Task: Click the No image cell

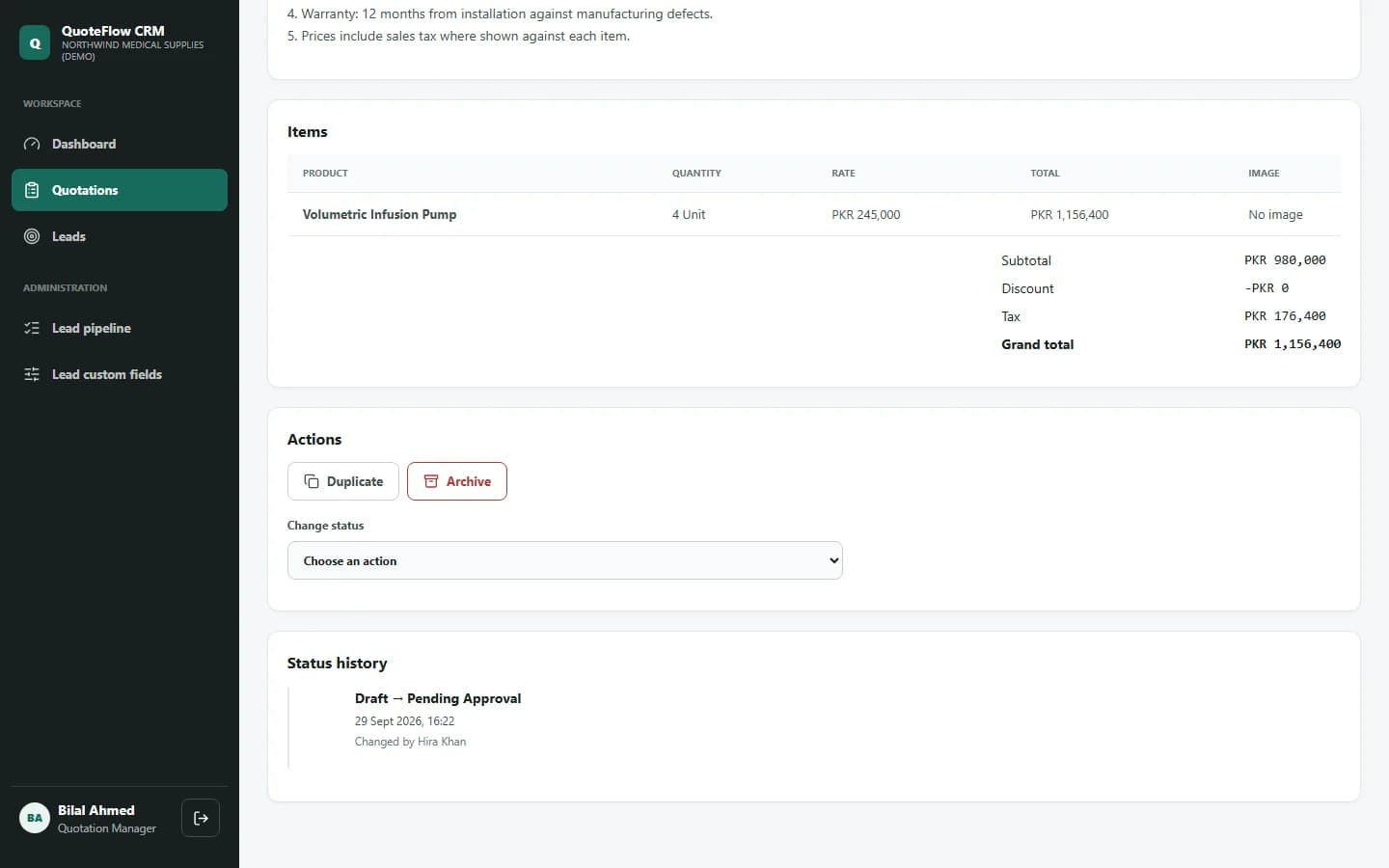Action: pos(1275,214)
